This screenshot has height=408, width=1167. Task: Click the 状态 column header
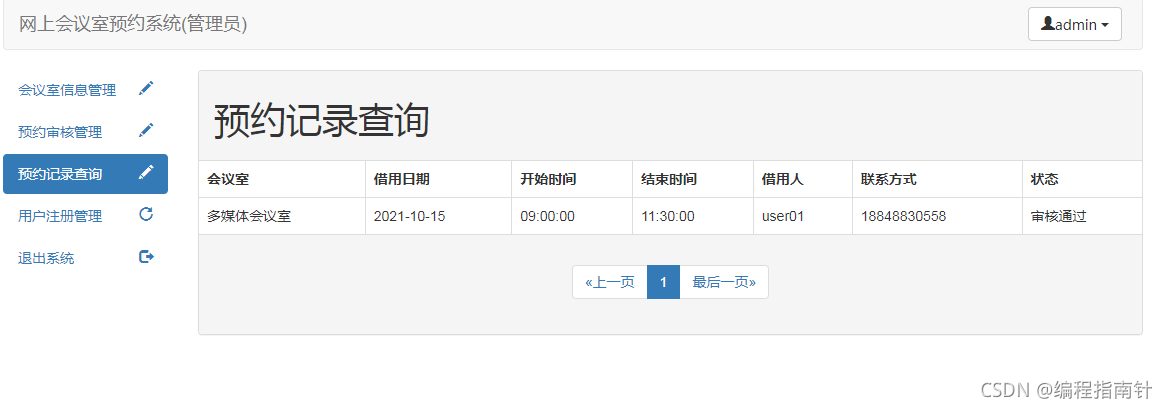(x=1045, y=179)
